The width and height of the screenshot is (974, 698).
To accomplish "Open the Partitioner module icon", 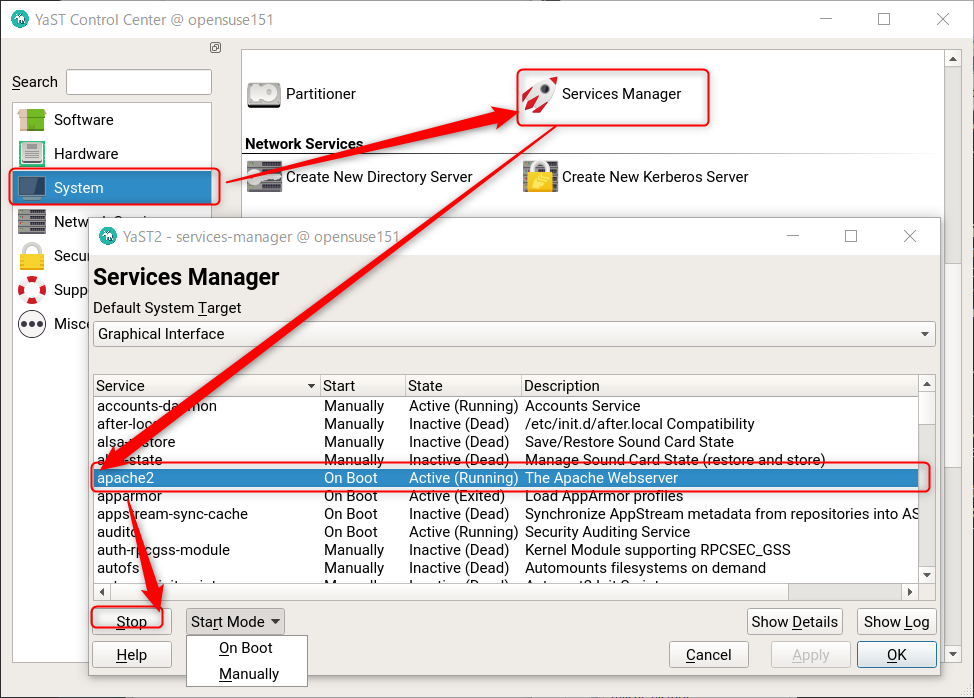I will 264,94.
